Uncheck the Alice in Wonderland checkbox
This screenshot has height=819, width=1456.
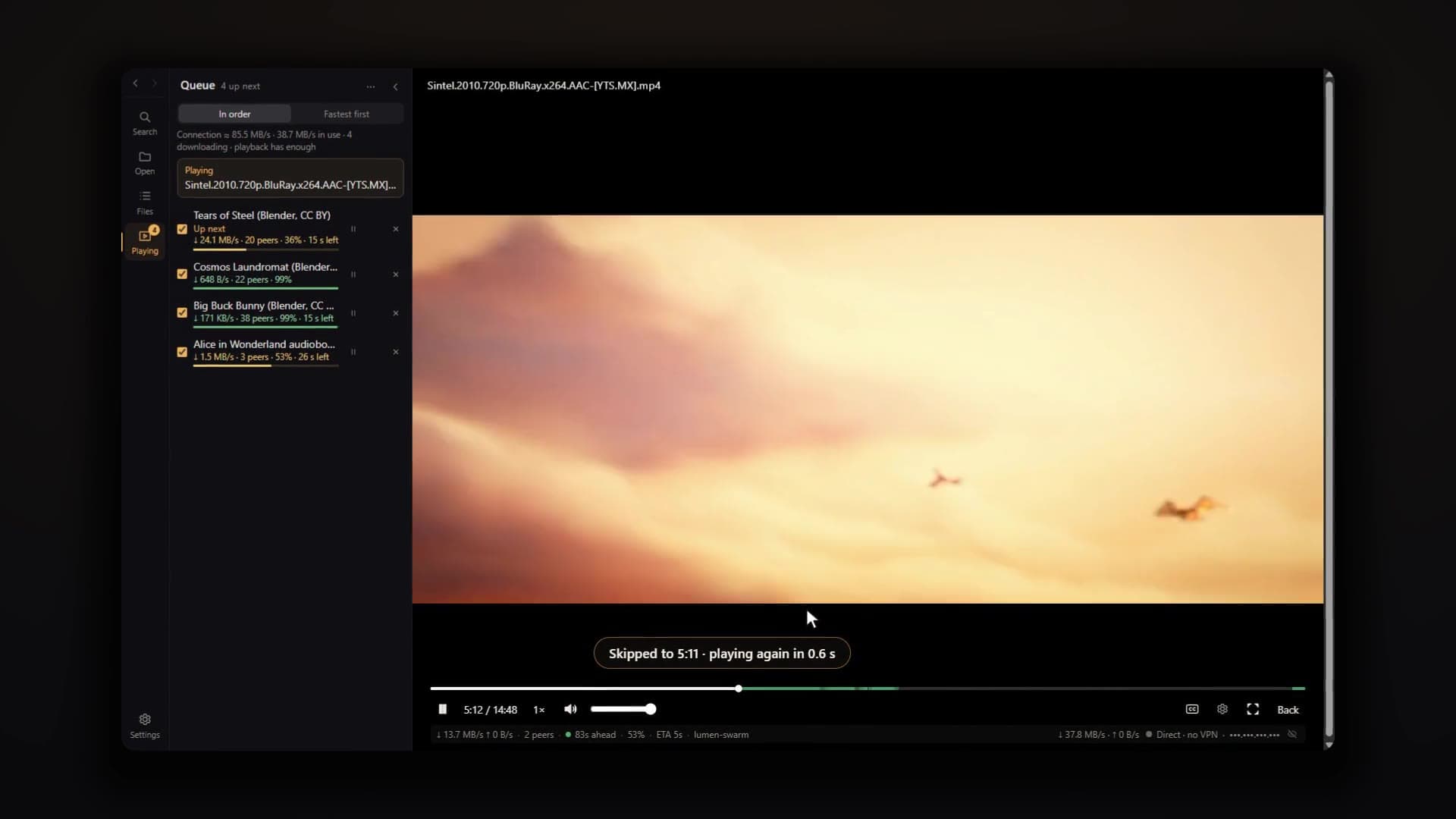pos(182,352)
